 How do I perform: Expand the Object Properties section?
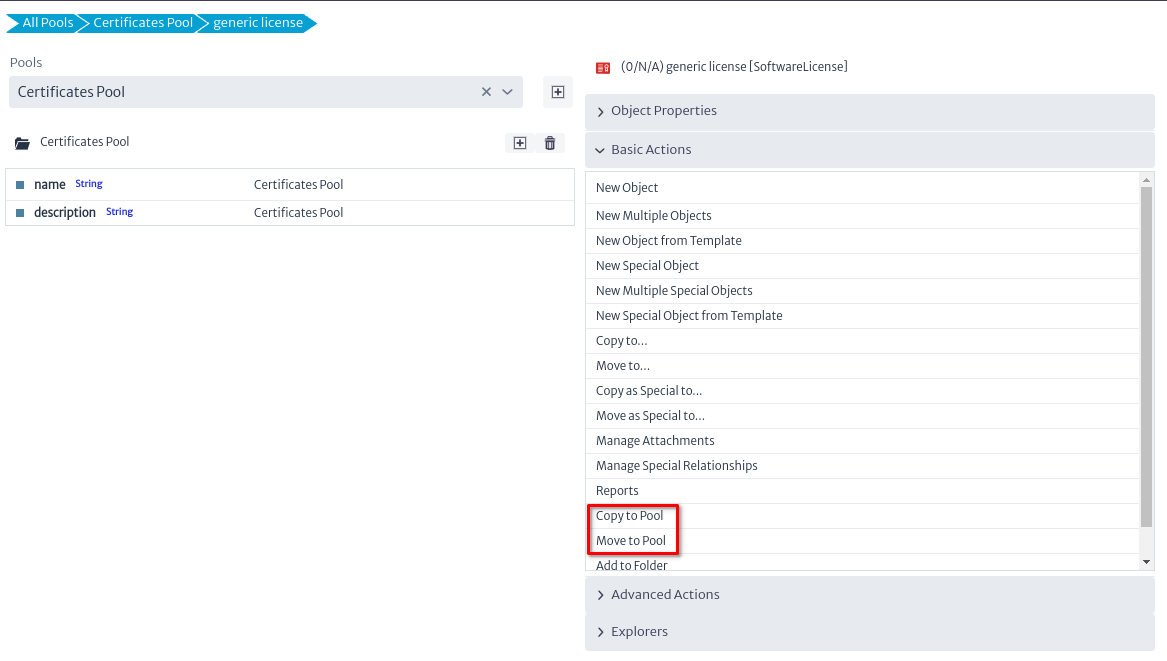tap(869, 111)
